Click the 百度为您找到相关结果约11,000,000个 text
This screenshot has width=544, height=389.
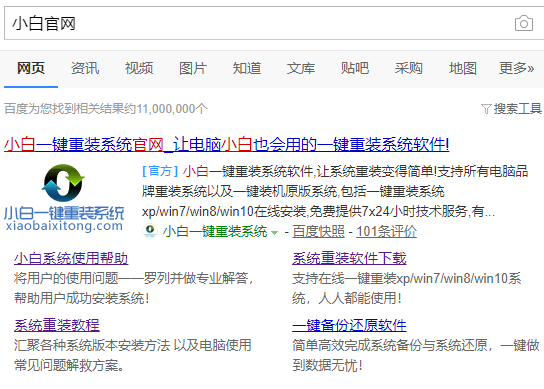[x=106, y=109]
